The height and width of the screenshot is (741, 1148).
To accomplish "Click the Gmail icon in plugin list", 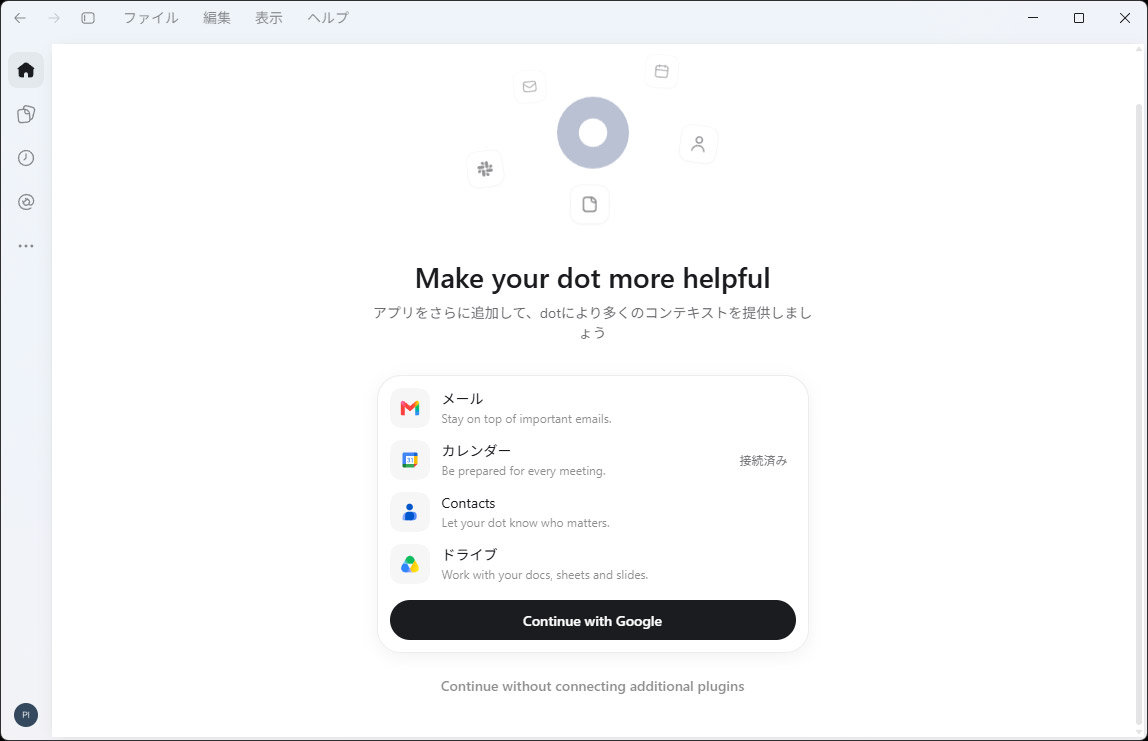I will point(410,408).
